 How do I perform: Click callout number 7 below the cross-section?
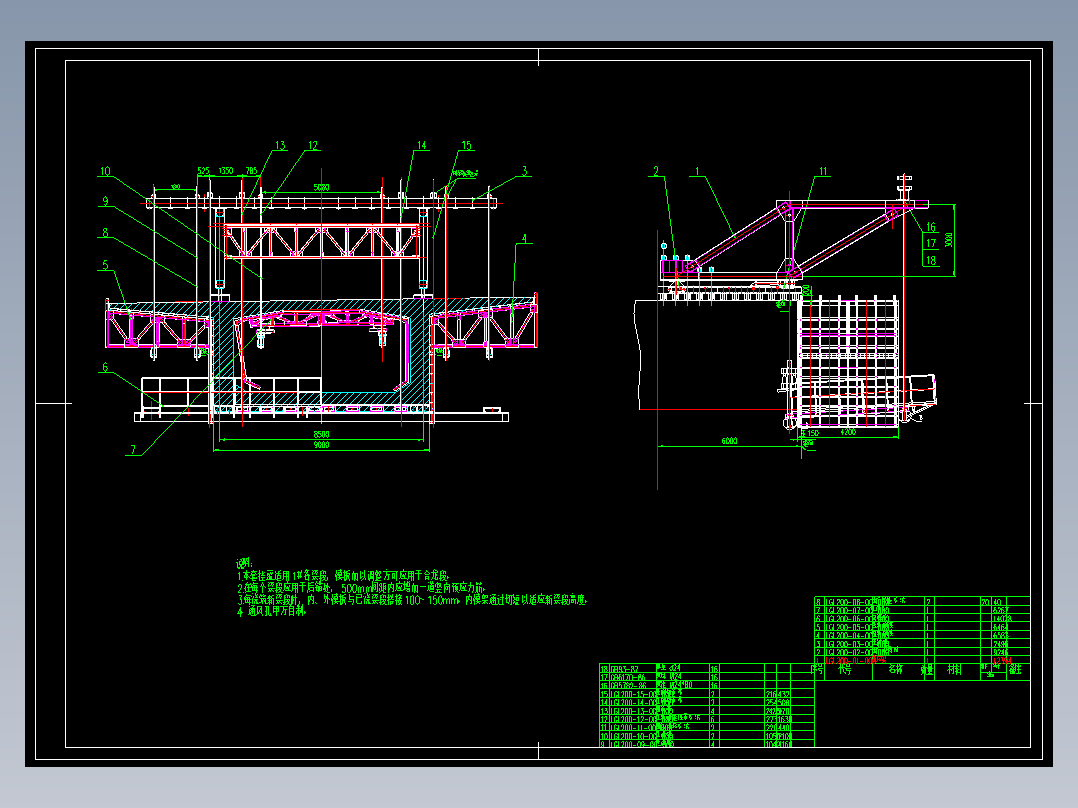133,450
